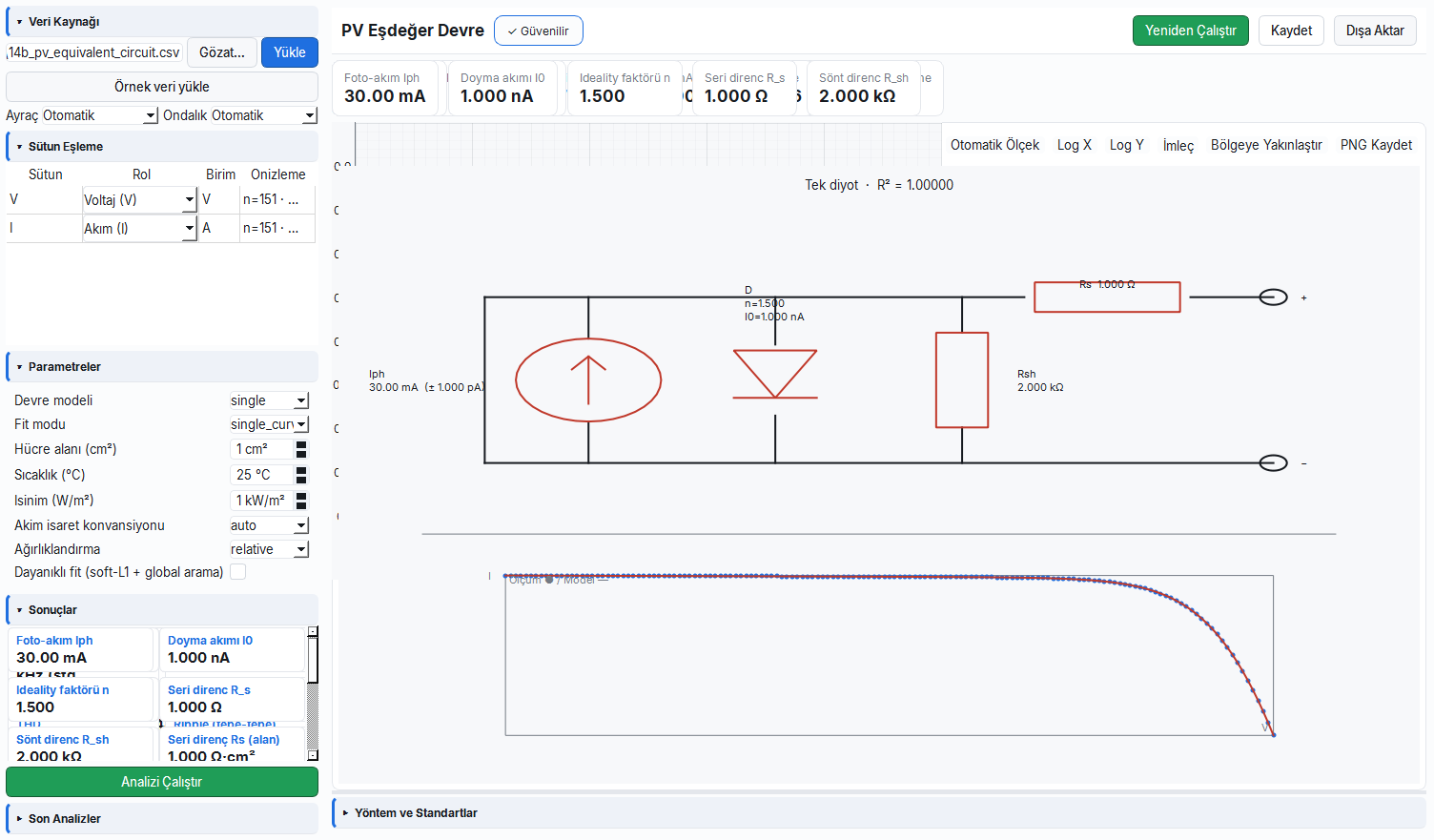Click Sıcaklık stepper control
Image resolution: width=1434 pixels, height=840 pixels.
(x=301, y=475)
